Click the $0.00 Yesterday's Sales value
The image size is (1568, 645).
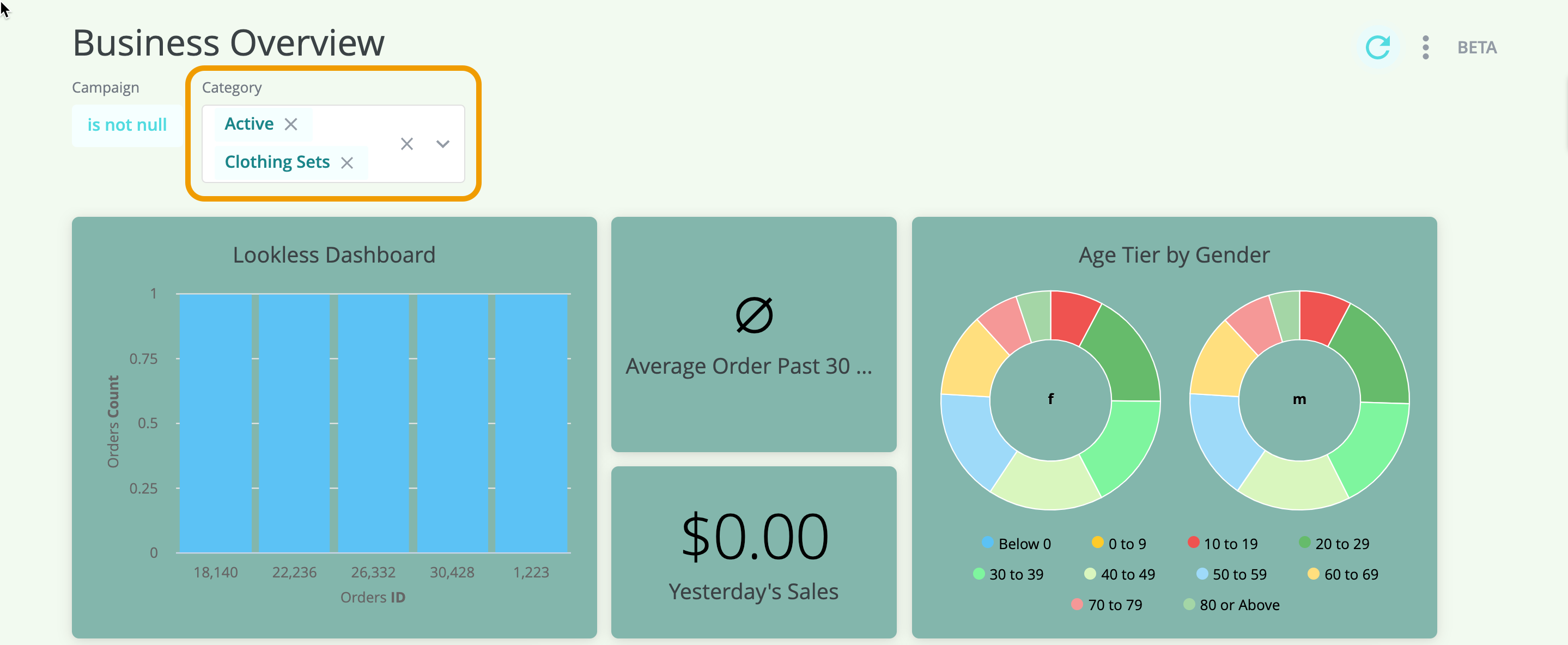pyautogui.click(x=754, y=537)
